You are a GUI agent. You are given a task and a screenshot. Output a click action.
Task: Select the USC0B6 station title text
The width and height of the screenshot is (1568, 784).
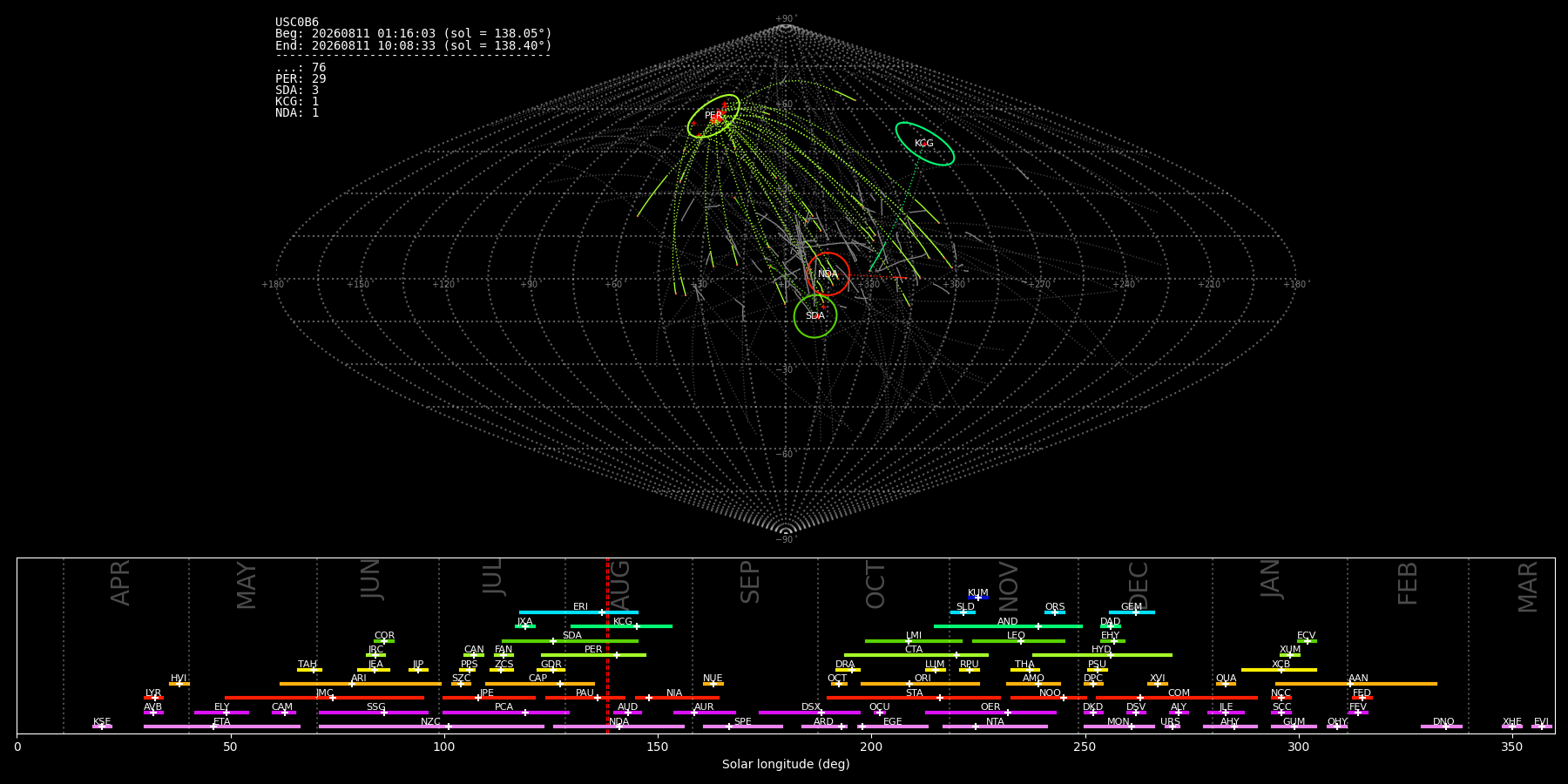(297, 23)
